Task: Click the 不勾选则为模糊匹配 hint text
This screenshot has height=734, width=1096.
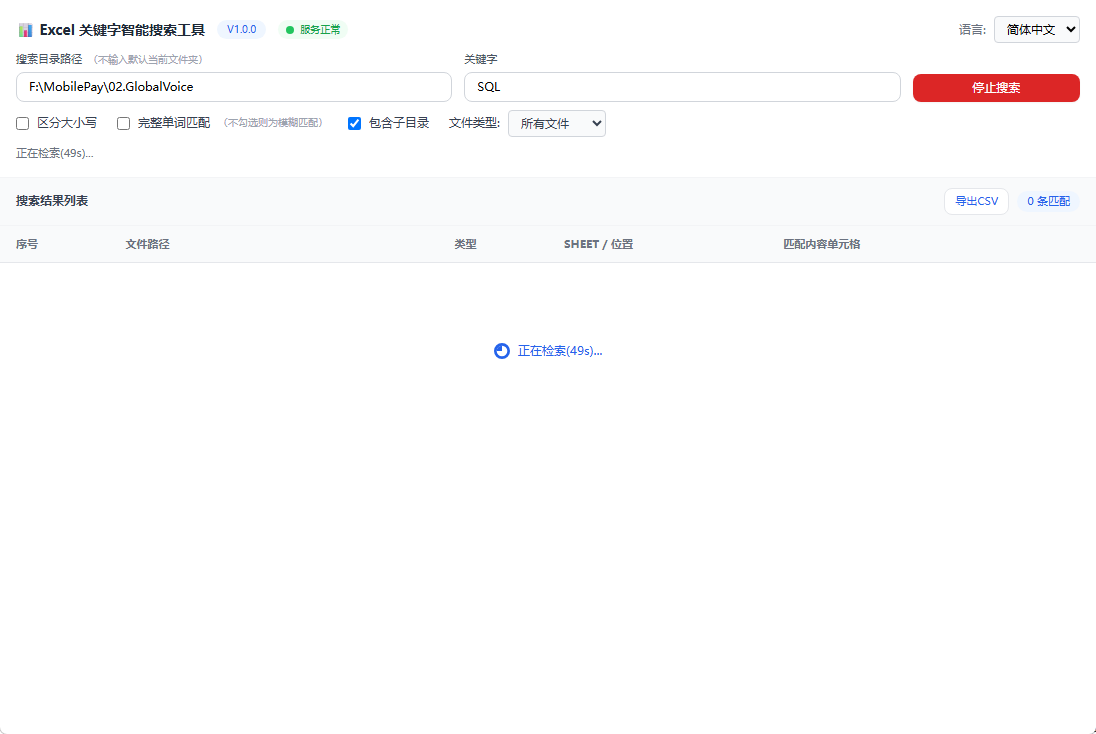Action: (x=273, y=123)
